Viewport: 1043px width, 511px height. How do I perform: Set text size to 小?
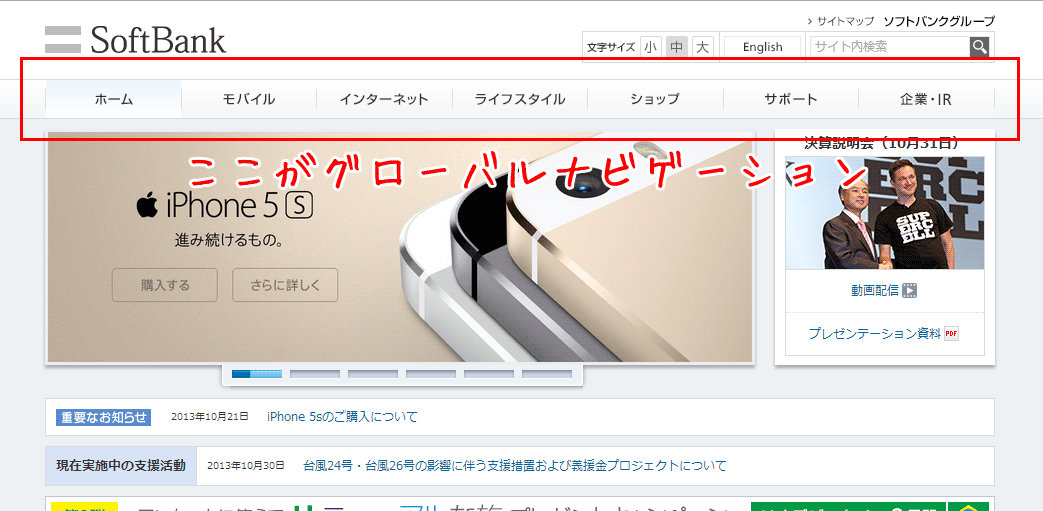(x=651, y=47)
